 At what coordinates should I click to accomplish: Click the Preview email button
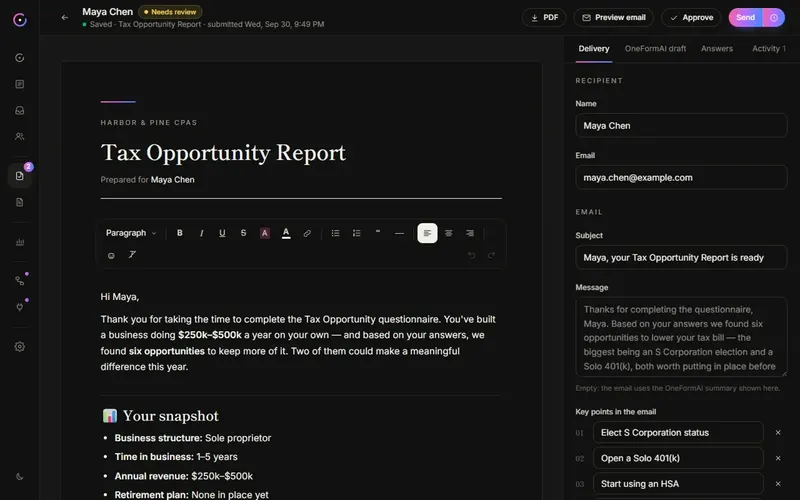point(614,17)
